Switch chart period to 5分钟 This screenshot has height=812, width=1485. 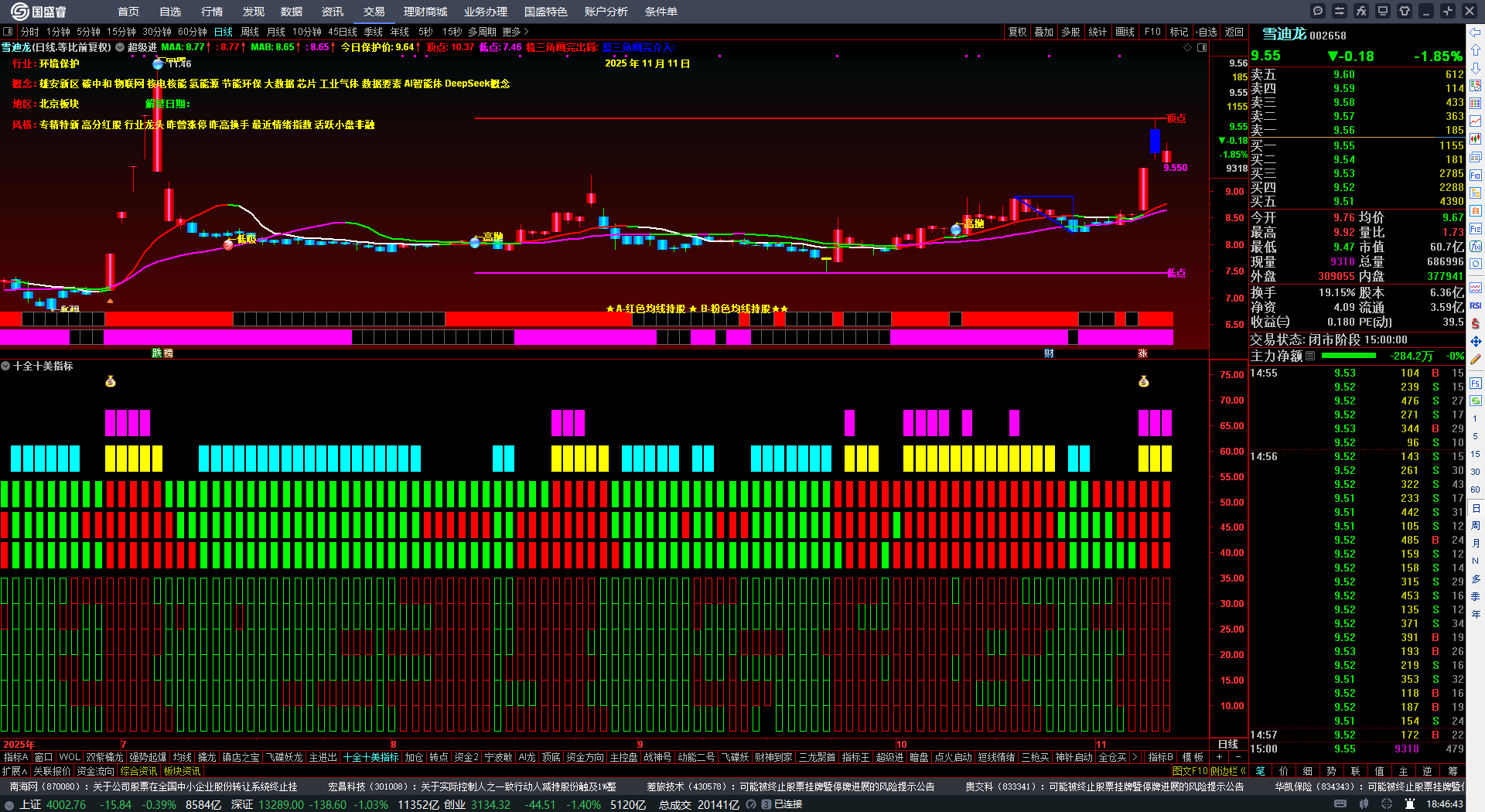click(88, 32)
